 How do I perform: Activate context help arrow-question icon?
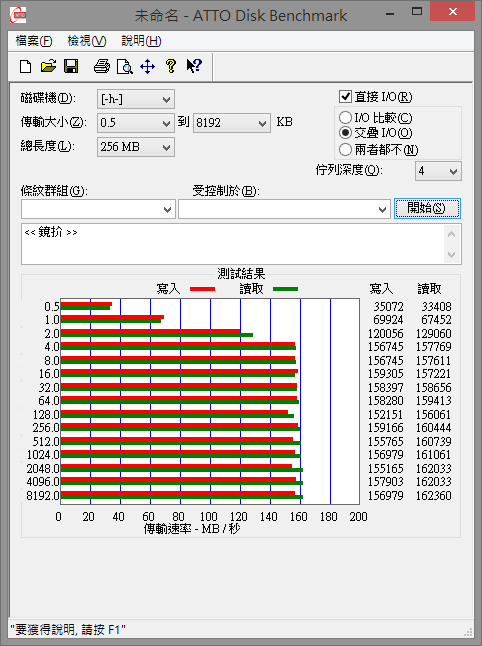coord(194,66)
